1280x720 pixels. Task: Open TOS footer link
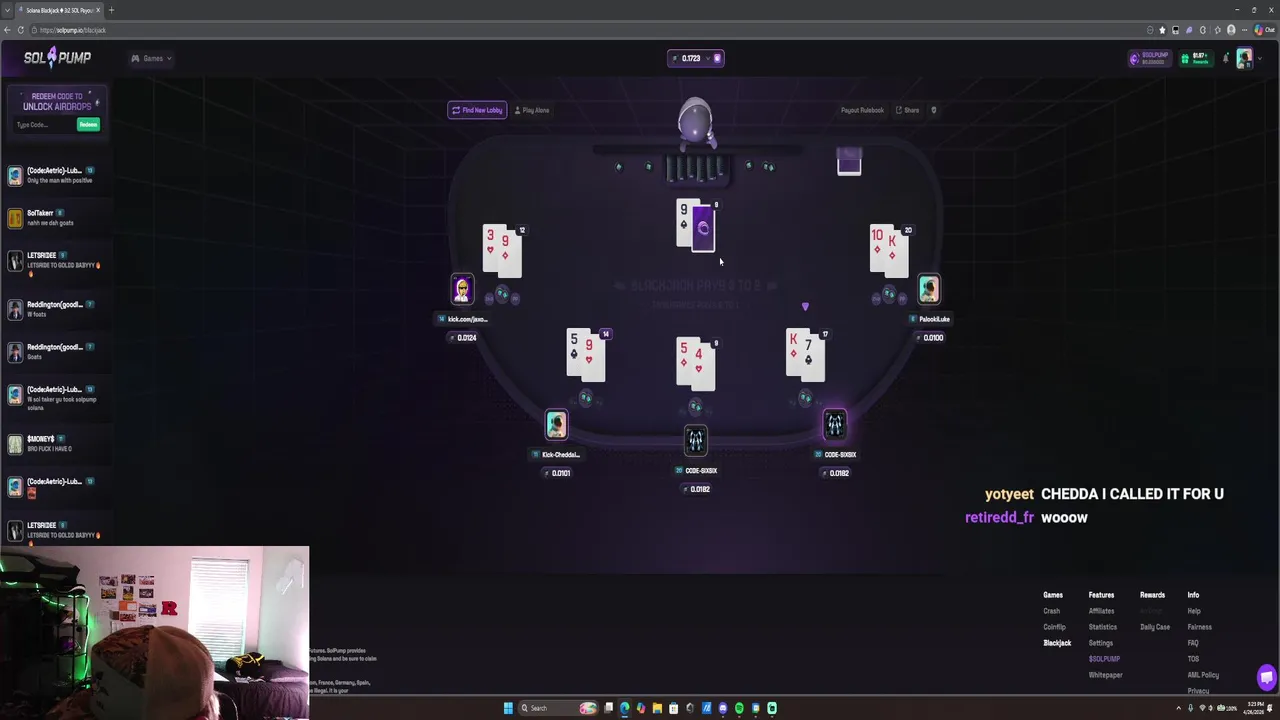pyautogui.click(x=1193, y=659)
